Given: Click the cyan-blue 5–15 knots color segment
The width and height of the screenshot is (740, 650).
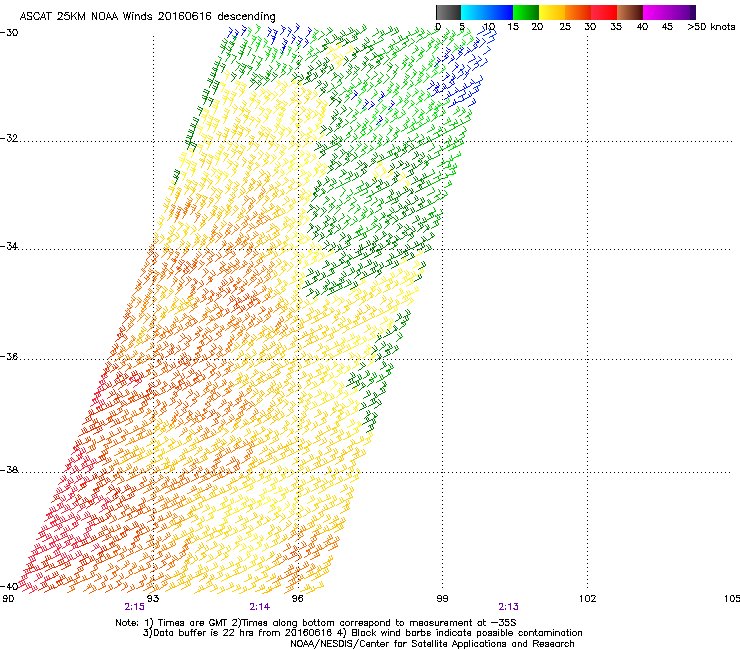Looking at the screenshot, I should [x=487, y=12].
